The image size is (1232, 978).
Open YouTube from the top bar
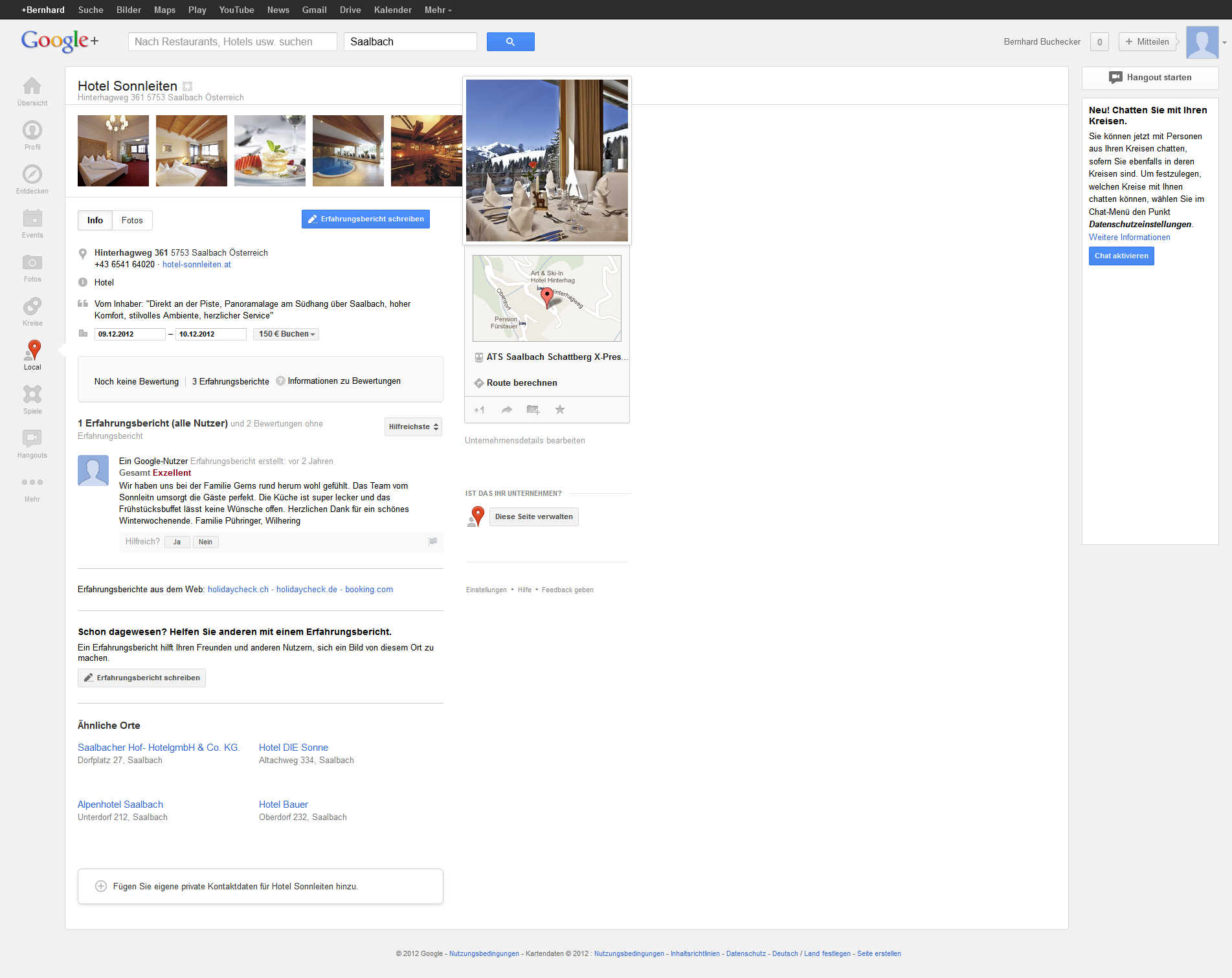click(236, 10)
